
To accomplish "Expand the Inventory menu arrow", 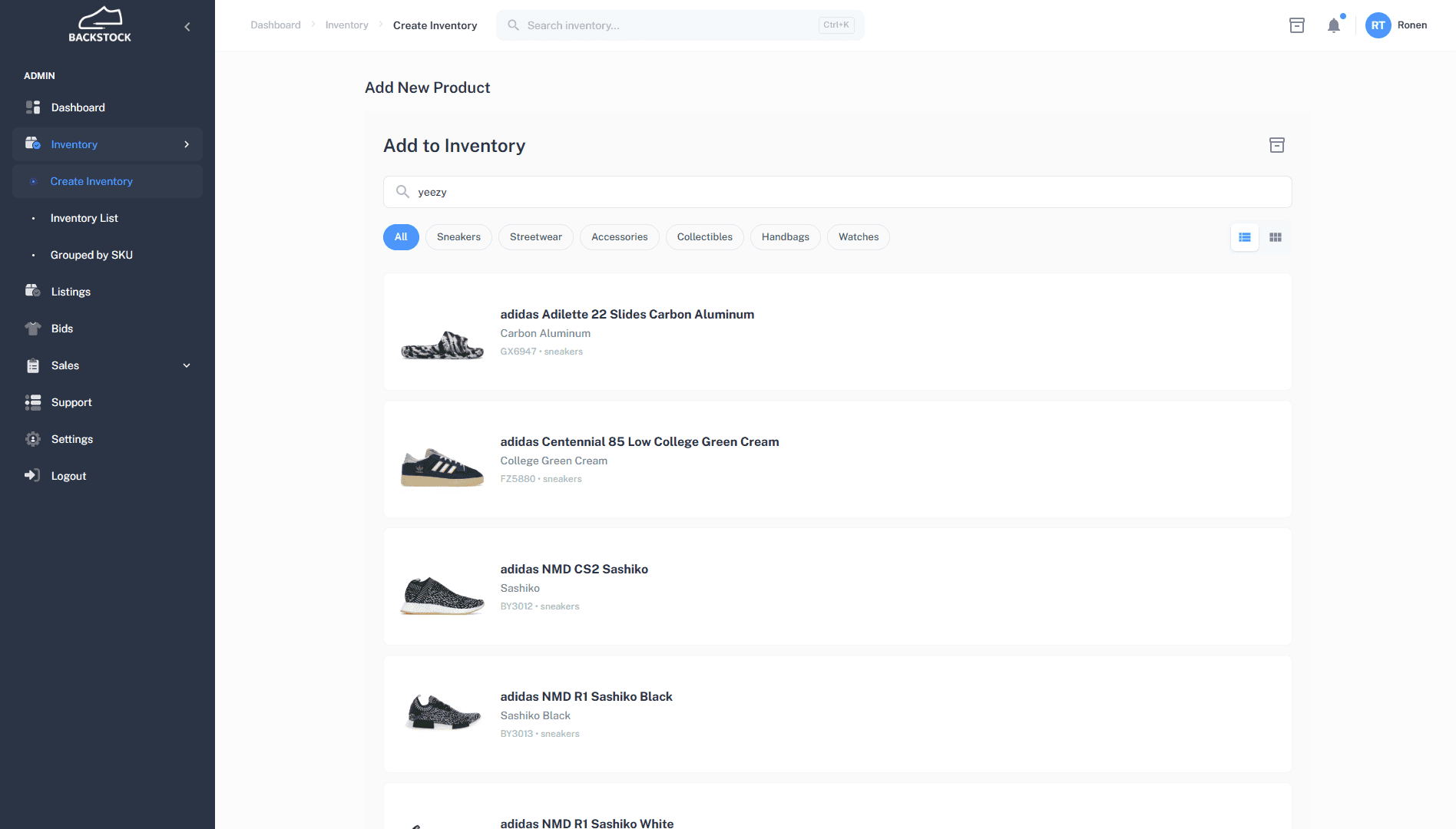I will tap(187, 144).
